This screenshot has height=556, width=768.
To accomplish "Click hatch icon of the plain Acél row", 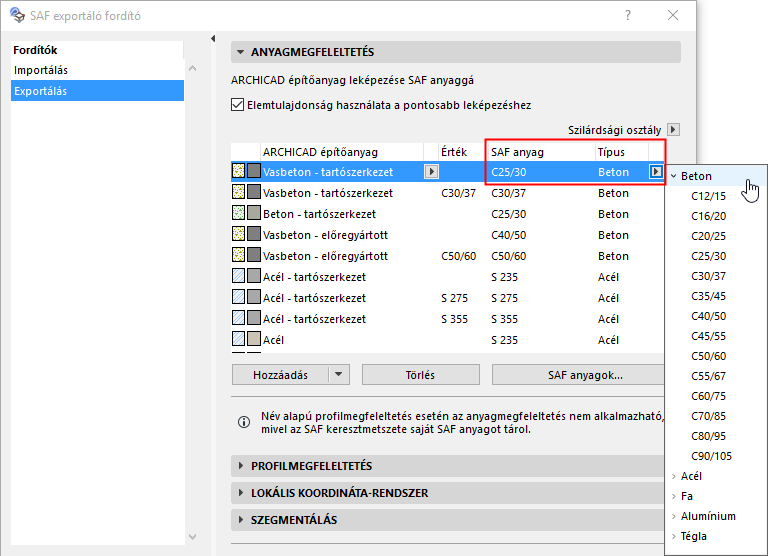I will coord(239,339).
